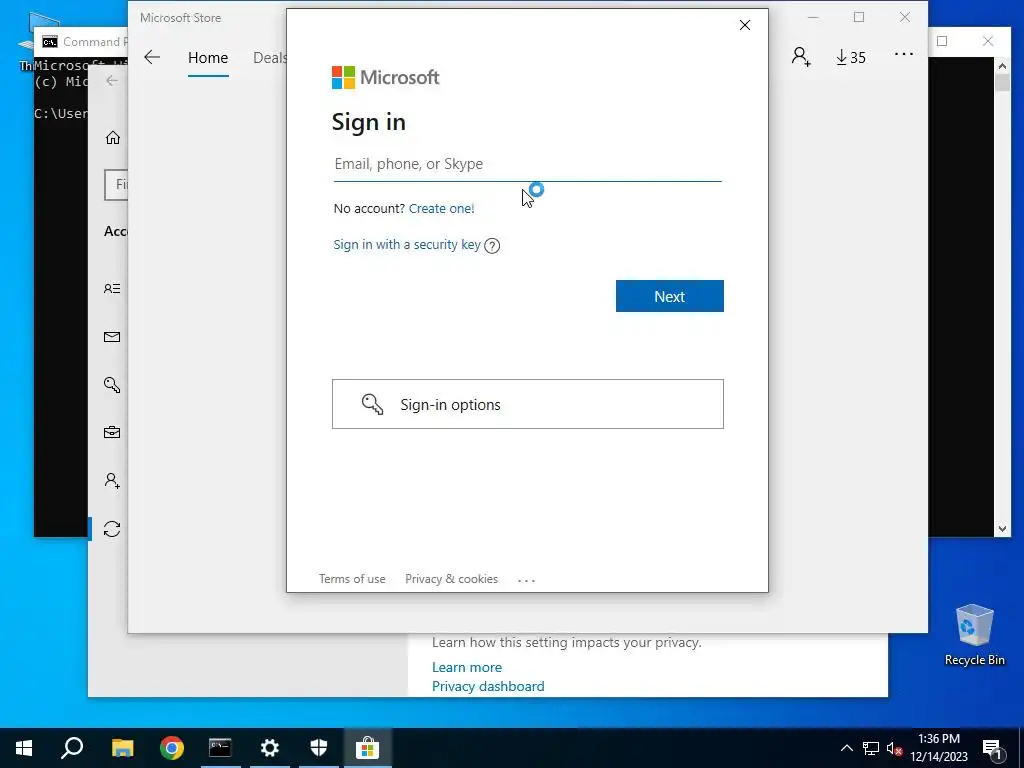This screenshot has width=1024, height=768.
Task: Open the network tray icon
Action: coord(871,748)
